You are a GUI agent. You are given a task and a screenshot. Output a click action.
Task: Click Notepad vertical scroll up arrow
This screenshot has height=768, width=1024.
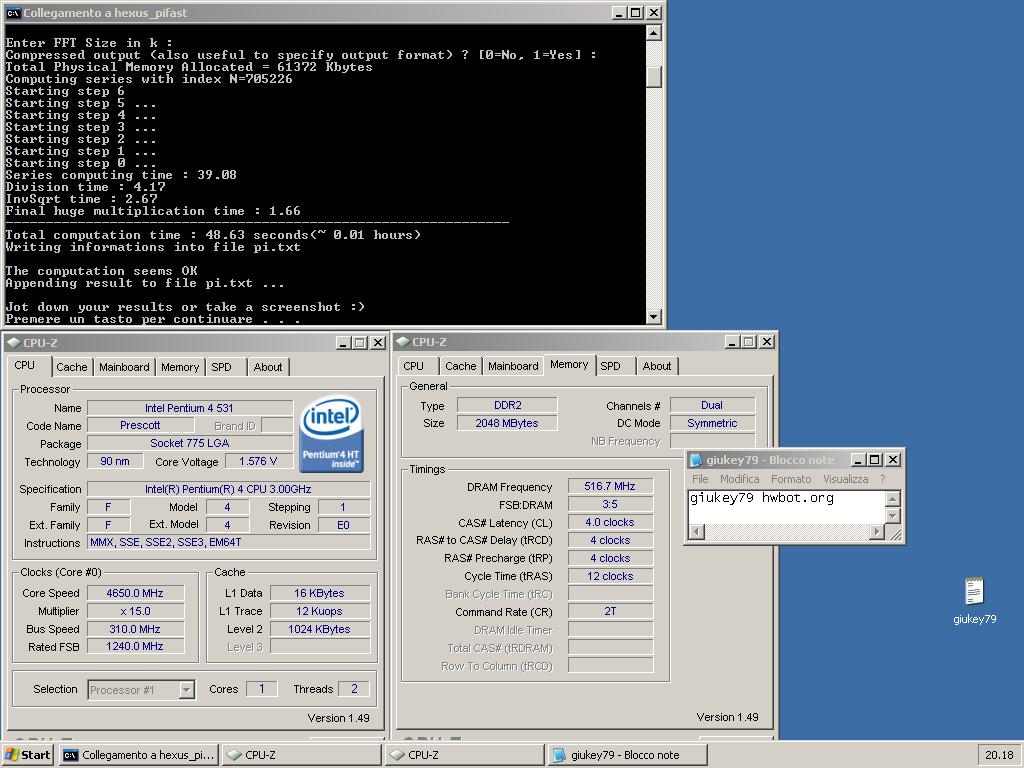[892, 500]
